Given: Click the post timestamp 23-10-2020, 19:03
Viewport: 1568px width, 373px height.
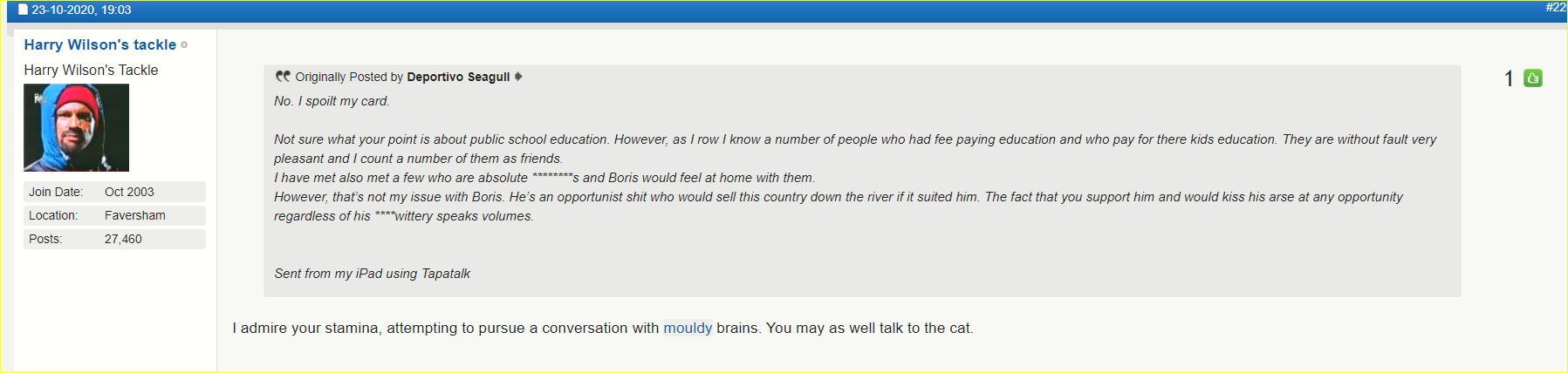Looking at the screenshot, I should coord(81,10).
